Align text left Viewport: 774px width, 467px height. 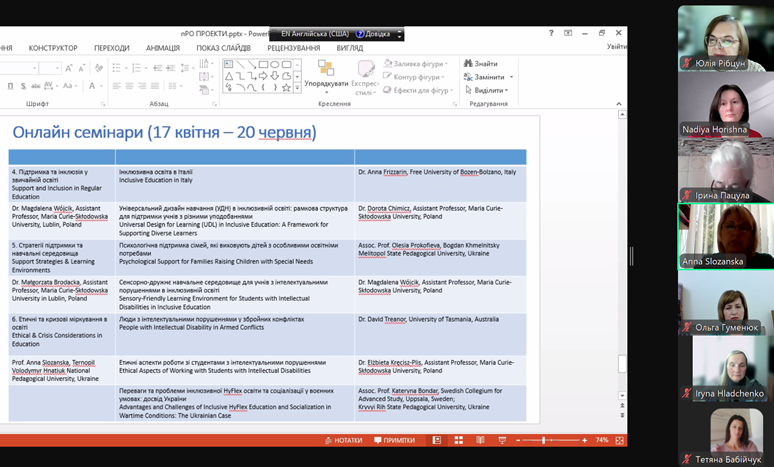[116, 86]
